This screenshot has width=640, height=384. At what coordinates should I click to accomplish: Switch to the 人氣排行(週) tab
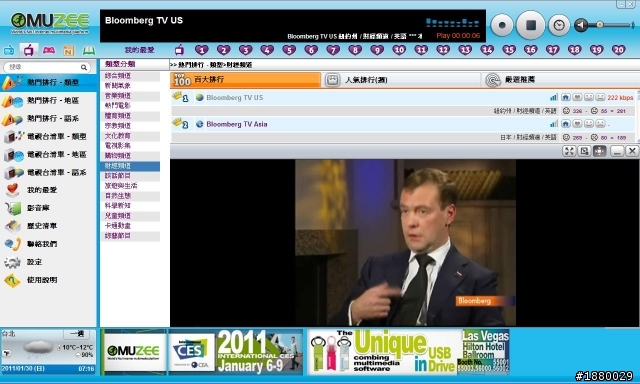401,80
